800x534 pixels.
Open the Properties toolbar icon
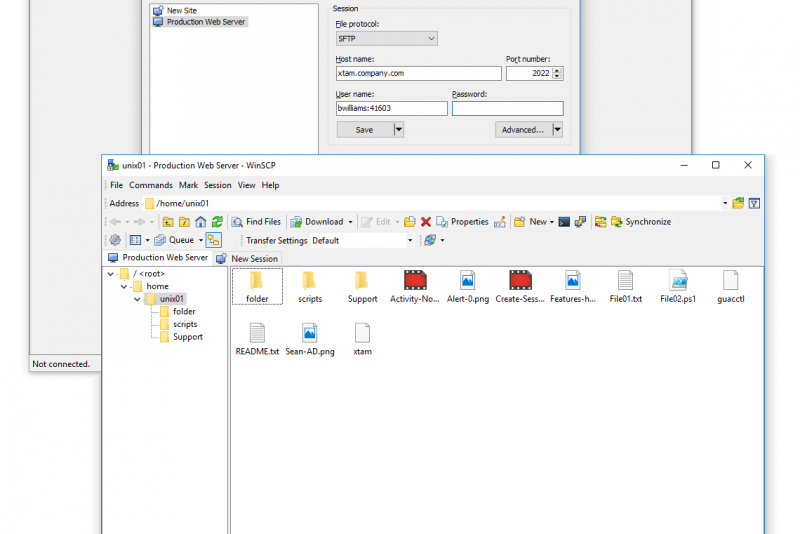462,222
